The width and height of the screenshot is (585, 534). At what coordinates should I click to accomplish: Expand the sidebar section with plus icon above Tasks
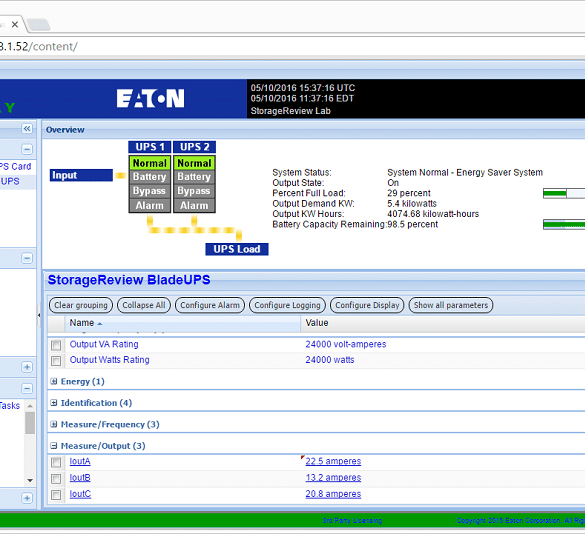tap(27, 367)
